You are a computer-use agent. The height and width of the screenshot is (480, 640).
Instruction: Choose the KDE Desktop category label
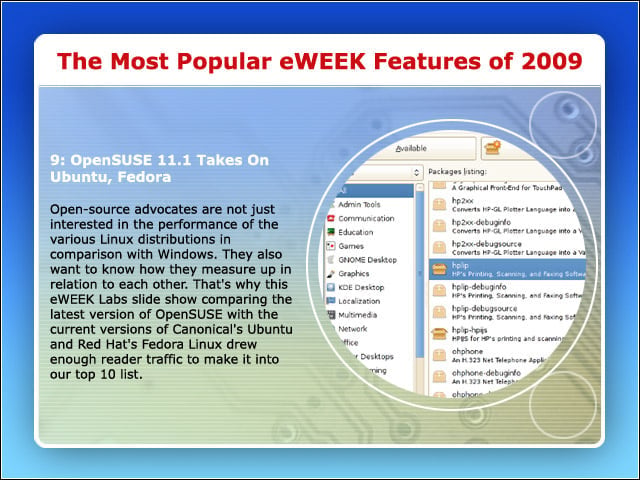[x=361, y=287]
